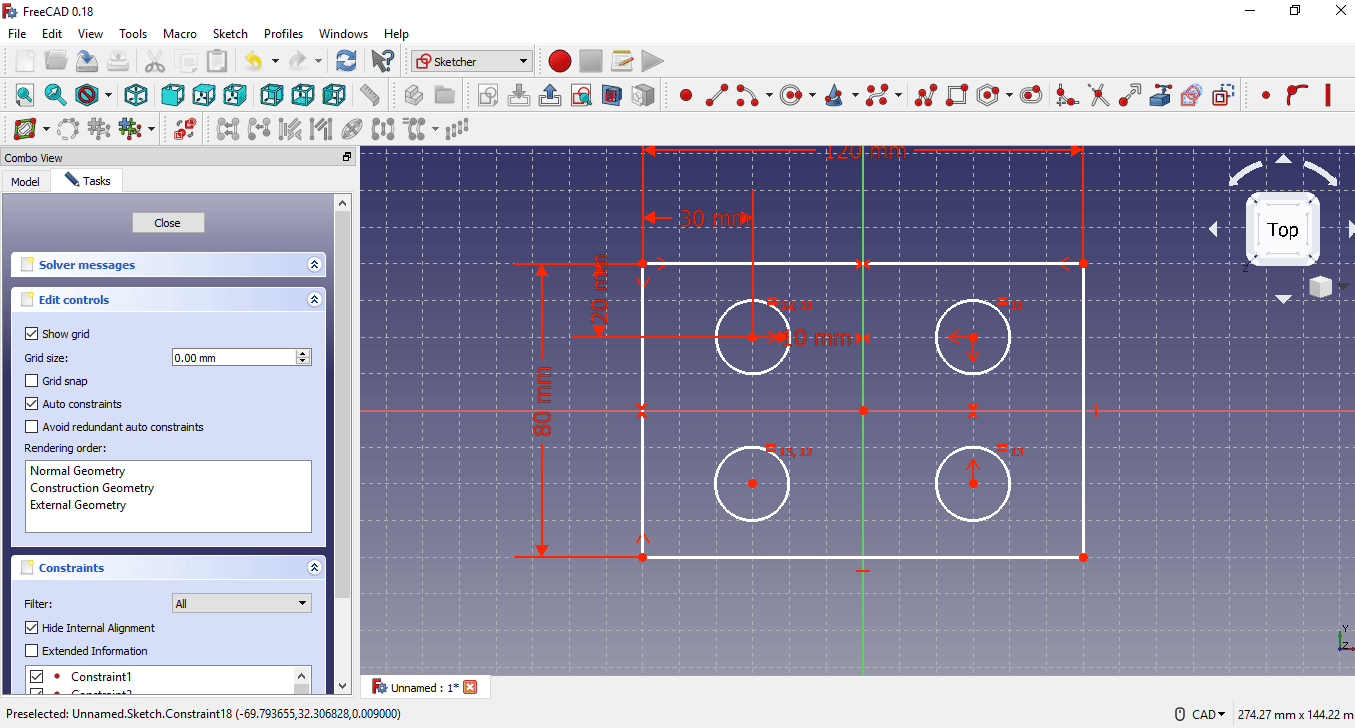Select the Create regular polygon tool
This screenshot has width=1355, height=728.
point(988,95)
